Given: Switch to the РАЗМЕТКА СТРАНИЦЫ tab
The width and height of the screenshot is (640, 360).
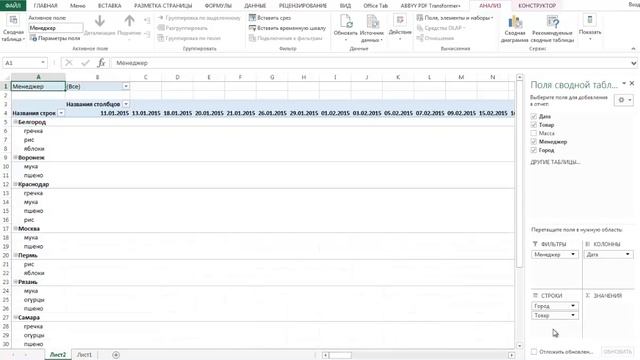Looking at the screenshot, I should [163, 6].
